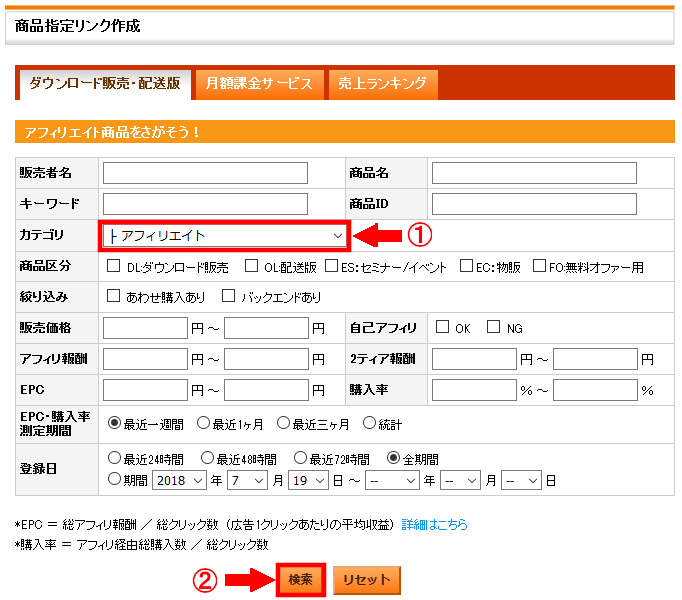Click 2ティア報酬 maximum field
The height and width of the screenshot is (600, 682).
coord(595,359)
